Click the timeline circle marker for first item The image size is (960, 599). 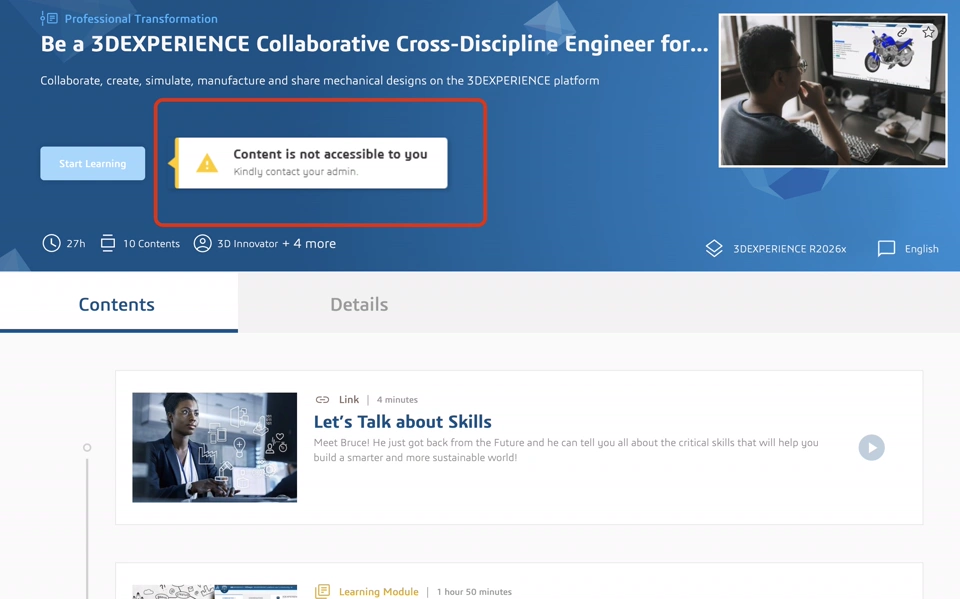coord(87,448)
